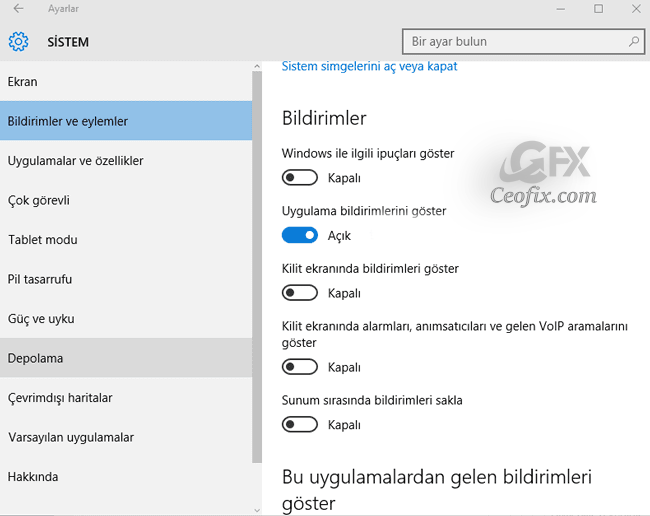
Task: Close the Ayarlar window
Action: (636, 9)
